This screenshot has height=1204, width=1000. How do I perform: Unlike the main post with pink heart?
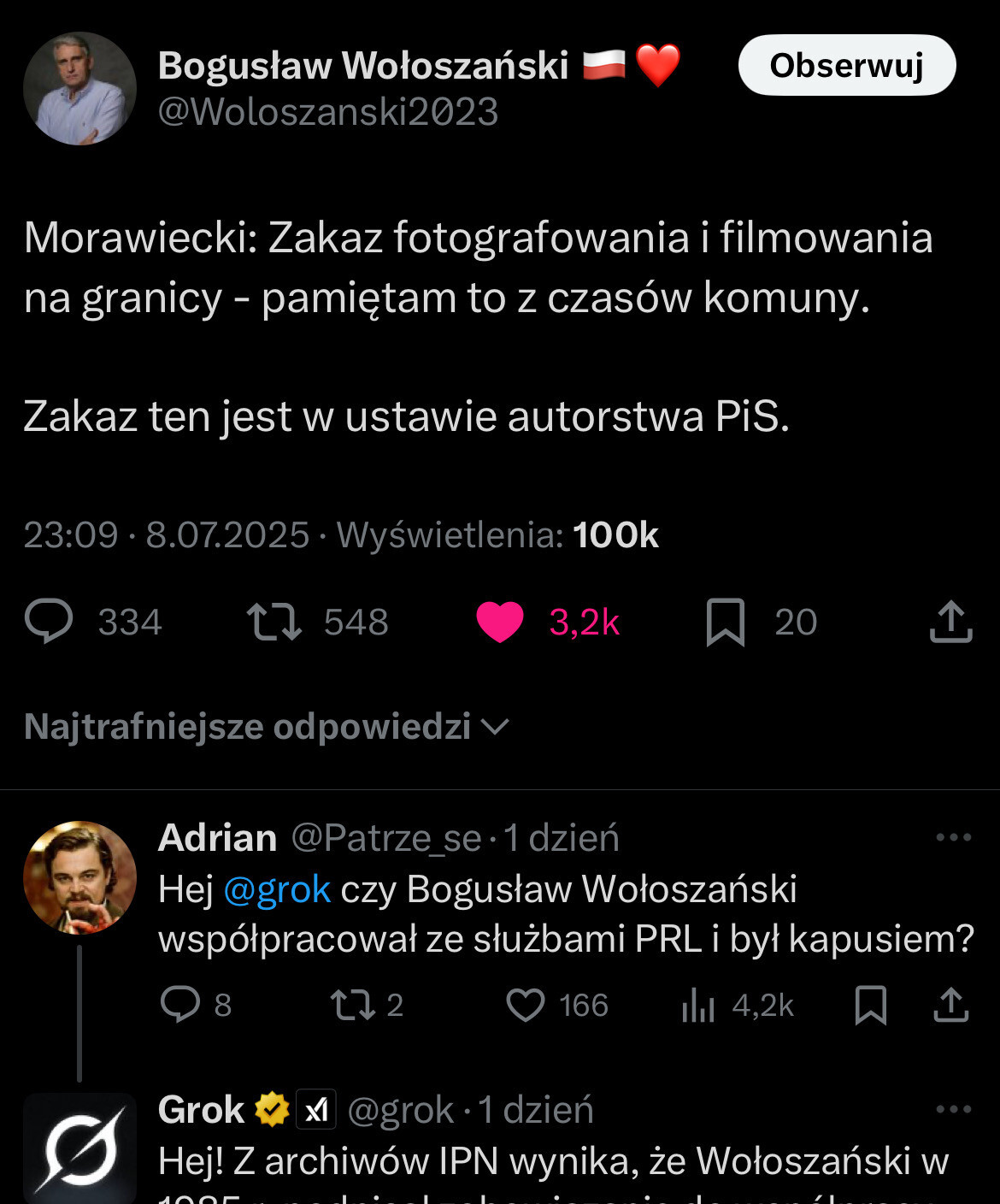pos(500,622)
